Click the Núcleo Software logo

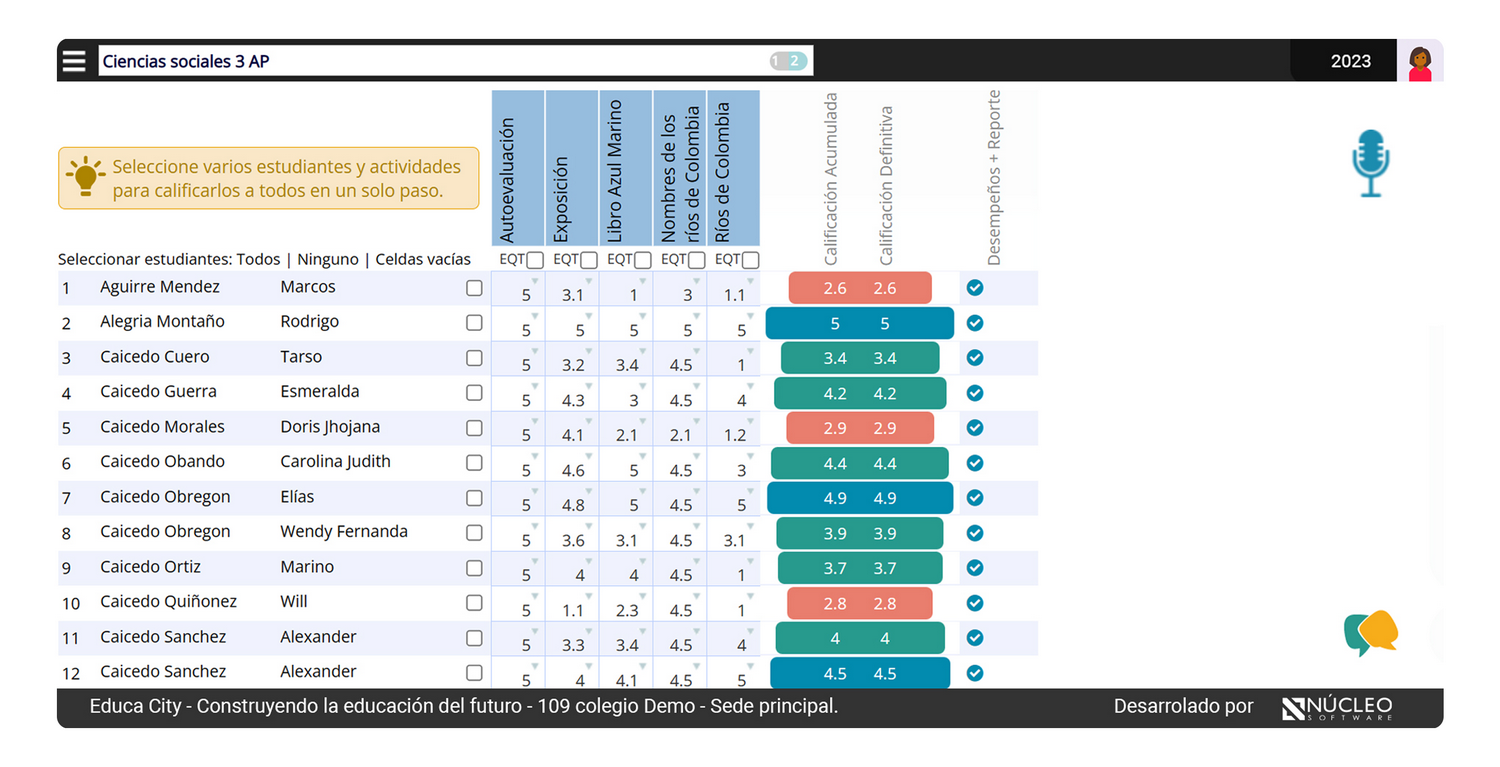pos(1337,707)
